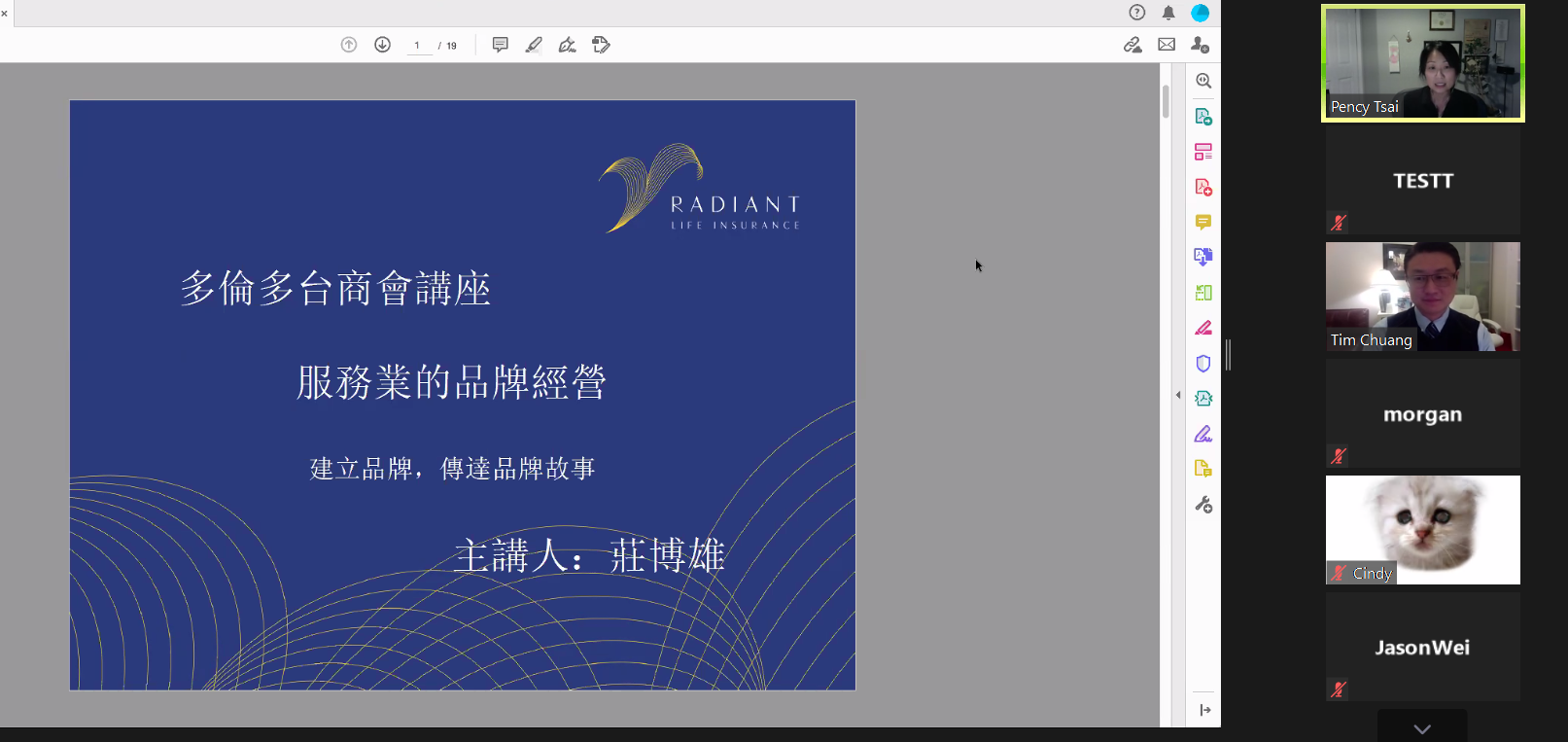Viewport: 1568px width, 742px height.
Task: Open the yellow Comment tool
Action: tap(1203, 223)
